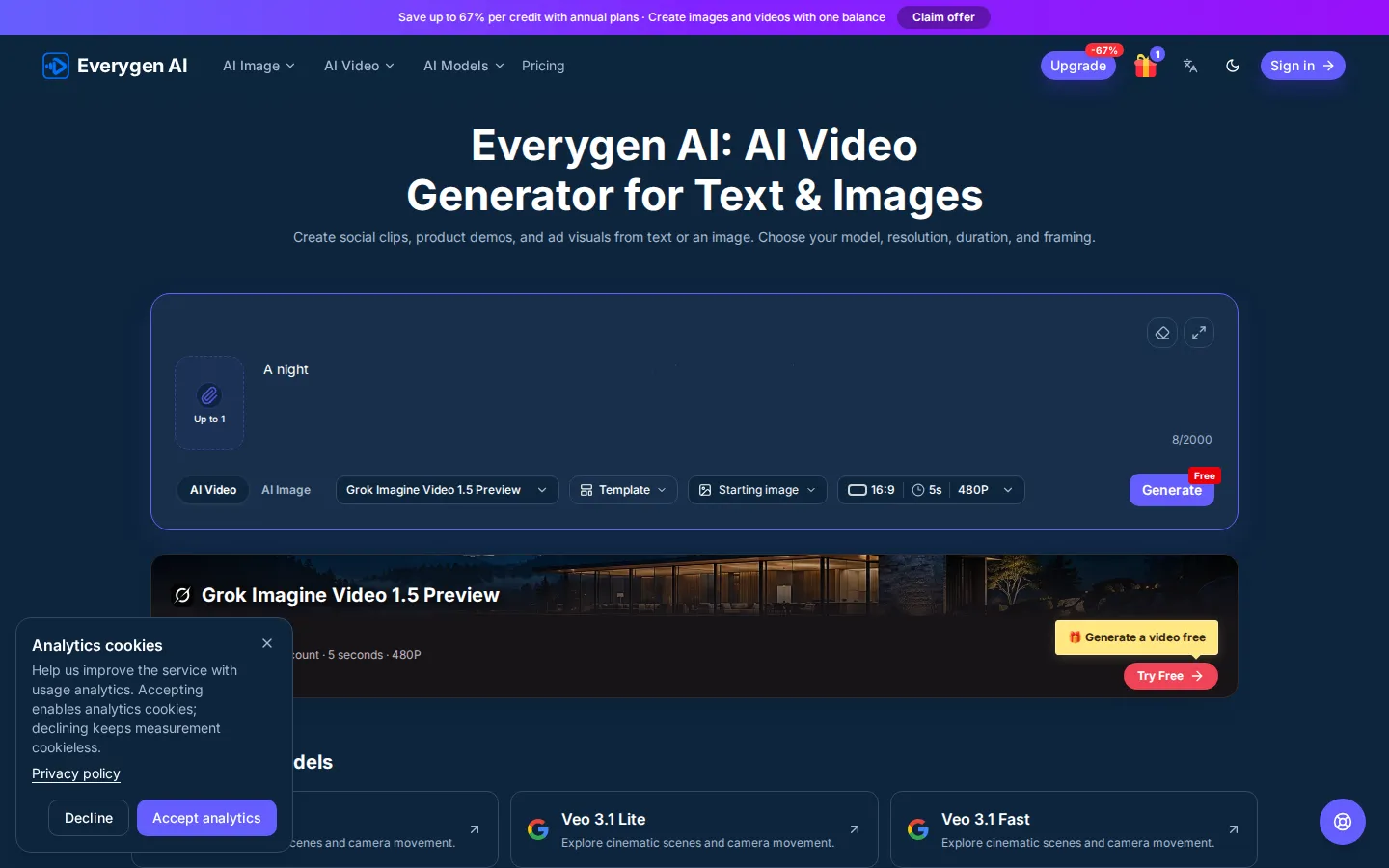Close the Analytics cookies dialog
The image size is (1389, 868).
[x=267, y=643]
